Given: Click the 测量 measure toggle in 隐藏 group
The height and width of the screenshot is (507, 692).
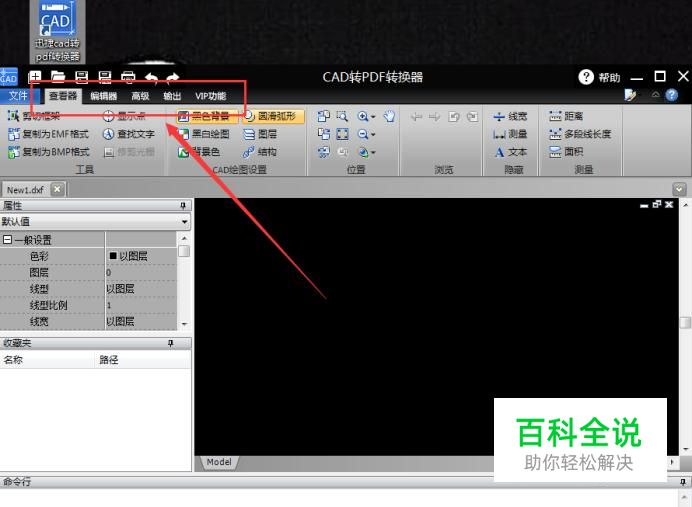Looking at the screenshot, I should coord(510,134).
